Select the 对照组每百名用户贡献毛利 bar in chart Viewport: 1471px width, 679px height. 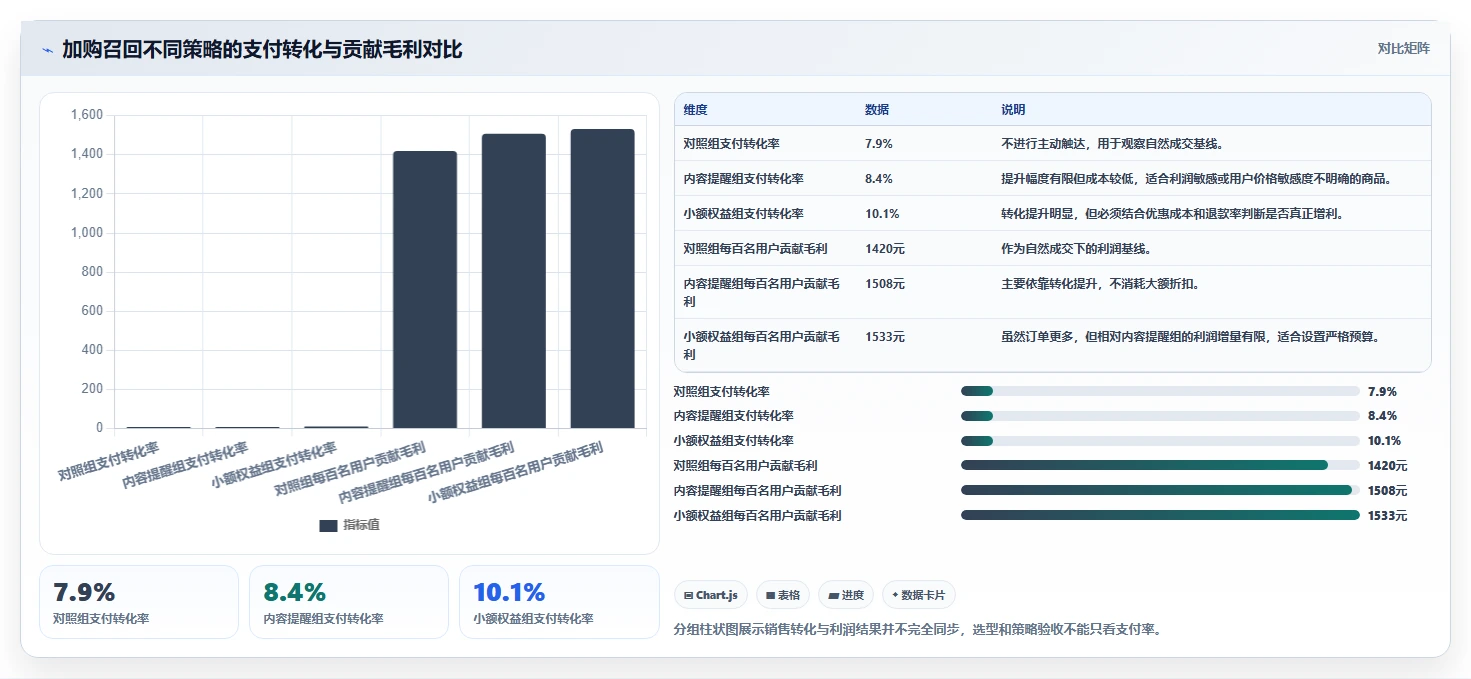click(x=425, y=290)
